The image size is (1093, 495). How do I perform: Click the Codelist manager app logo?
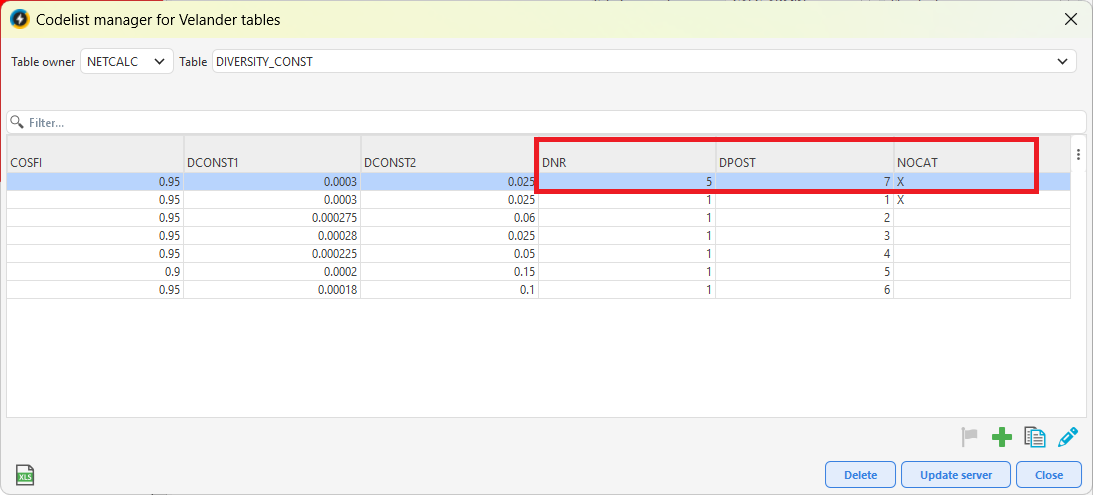[x=20, y=20]
